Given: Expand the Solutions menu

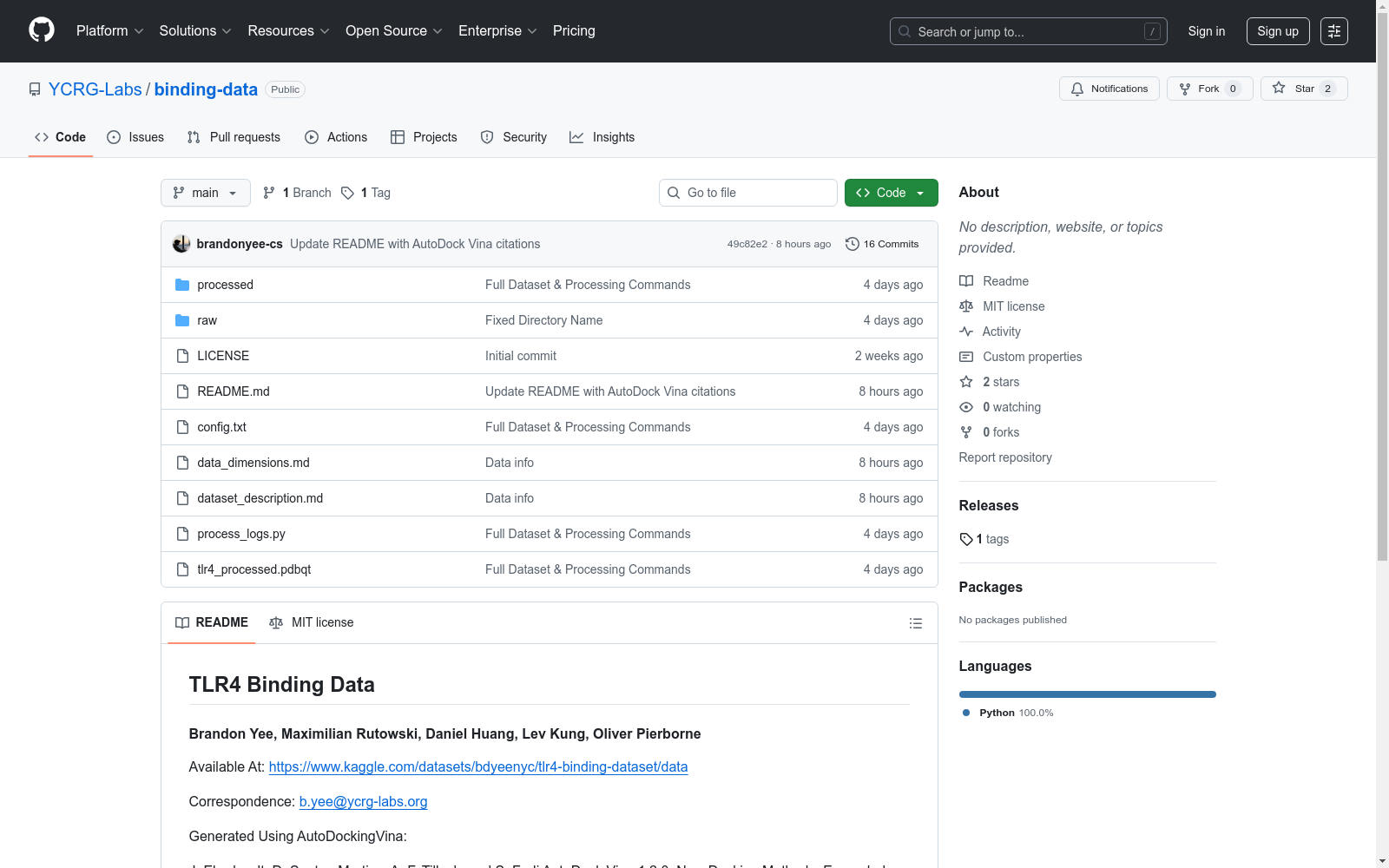Looking at the screenshot, I should pyautogui.click(x=195, y=31).
